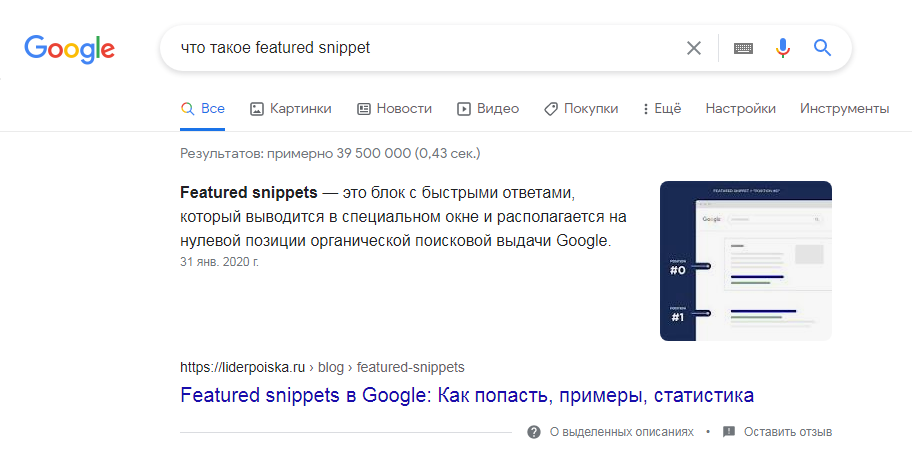912x471 pixels.
Task: Open Настройки
Action: [x=740, y=109]
